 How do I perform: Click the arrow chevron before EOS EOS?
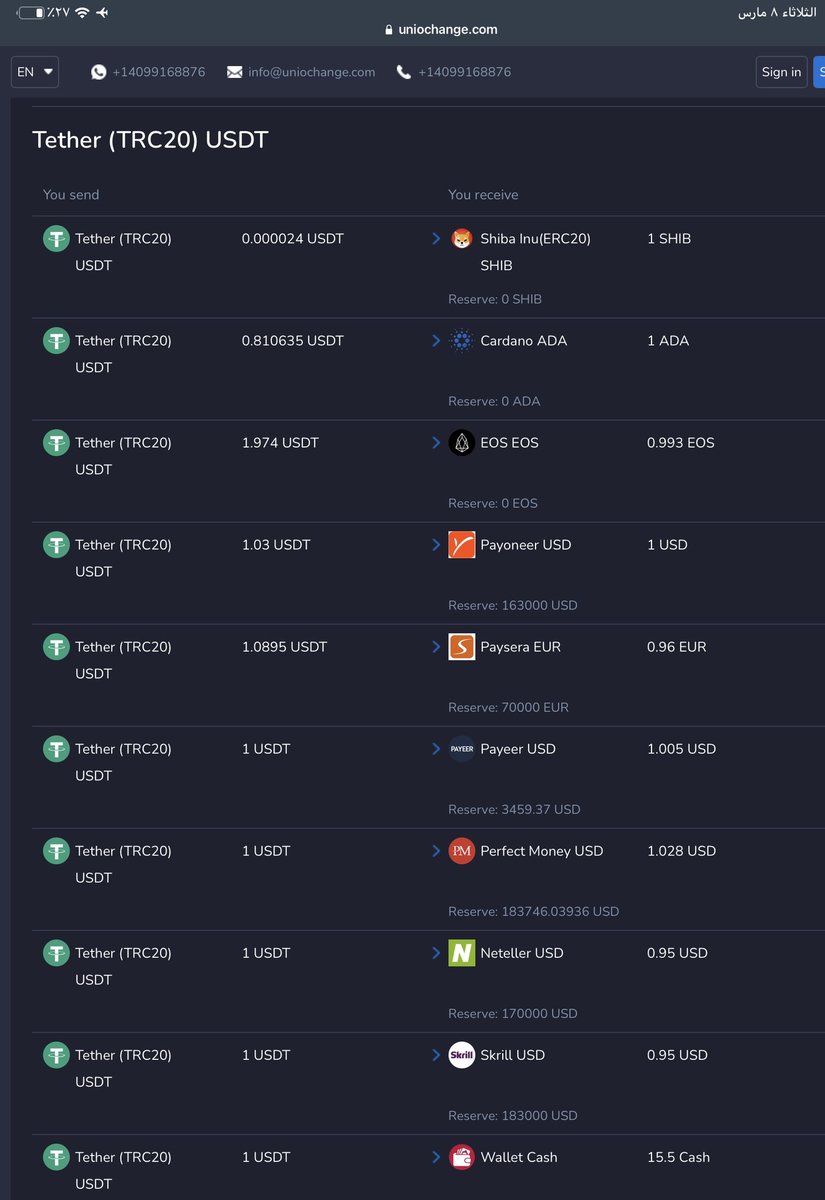click(x=436, y=443)
